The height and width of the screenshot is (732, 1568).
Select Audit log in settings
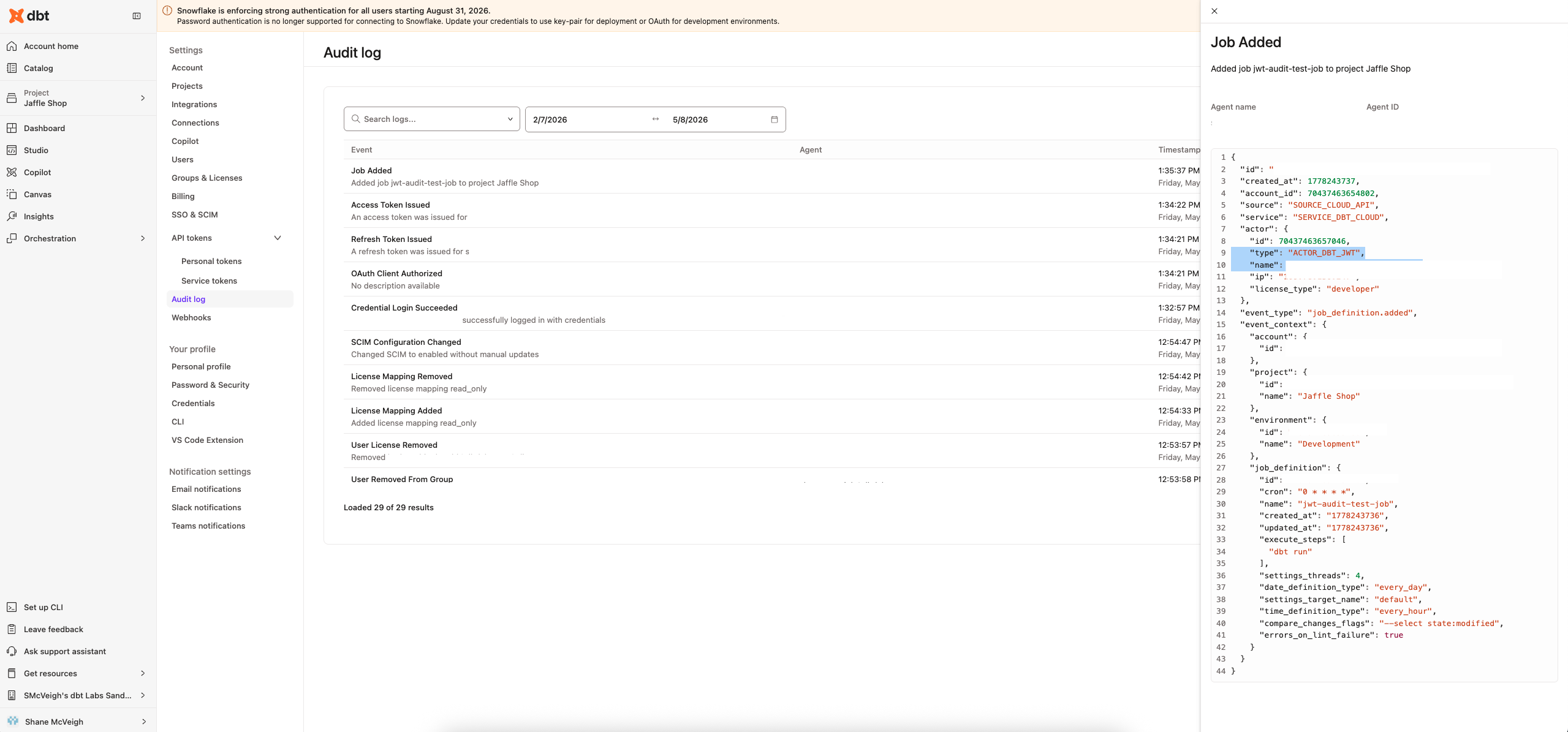coord(230,299)
